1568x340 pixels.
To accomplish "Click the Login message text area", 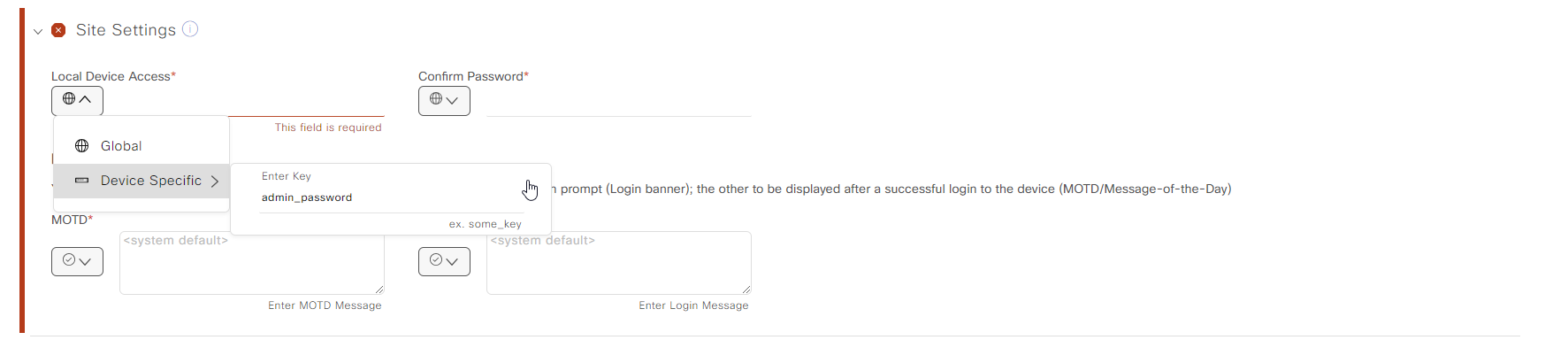I will 619,263.
